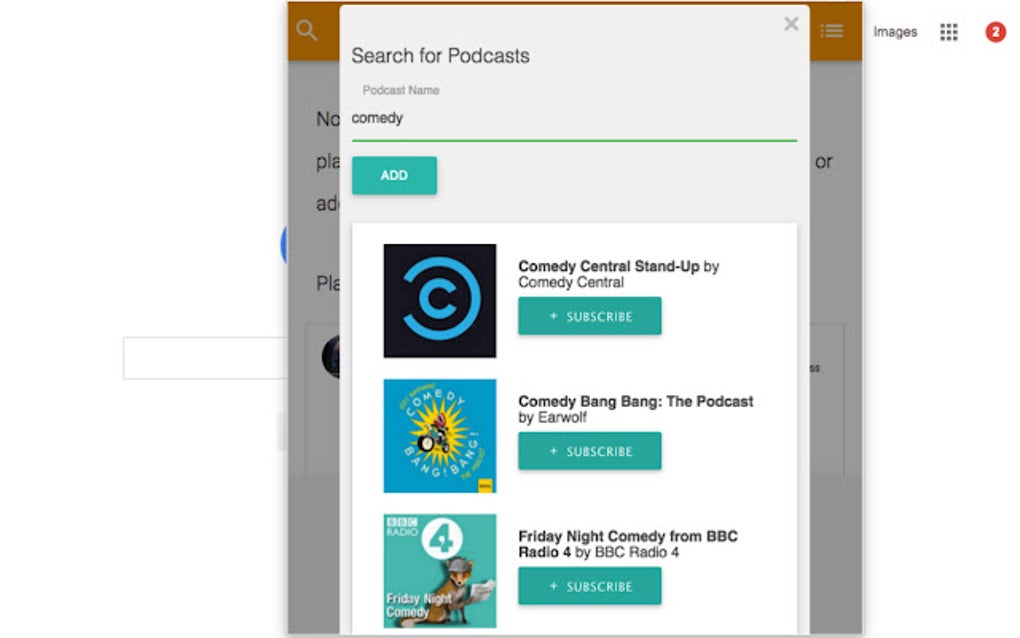Click the Search for Podcasts heading
This screenshot has width=1020, height=638.
tap(440, 56)
